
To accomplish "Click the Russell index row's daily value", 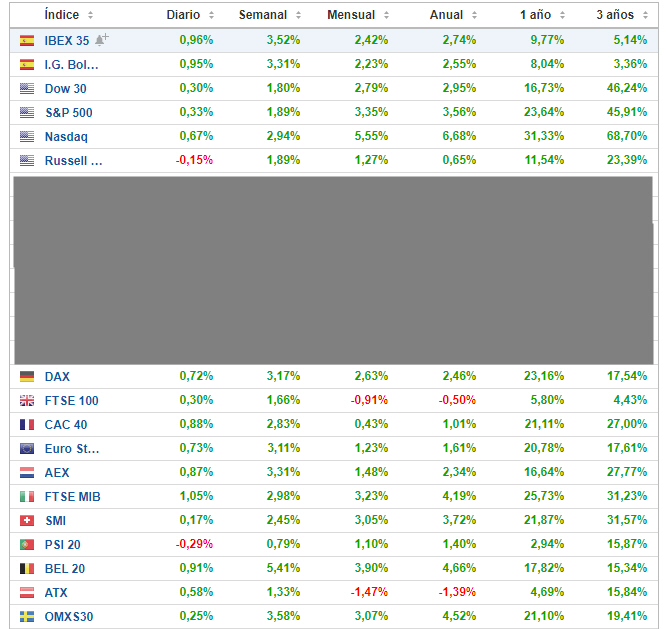I will pyautogui.click(x=196, y=161).
